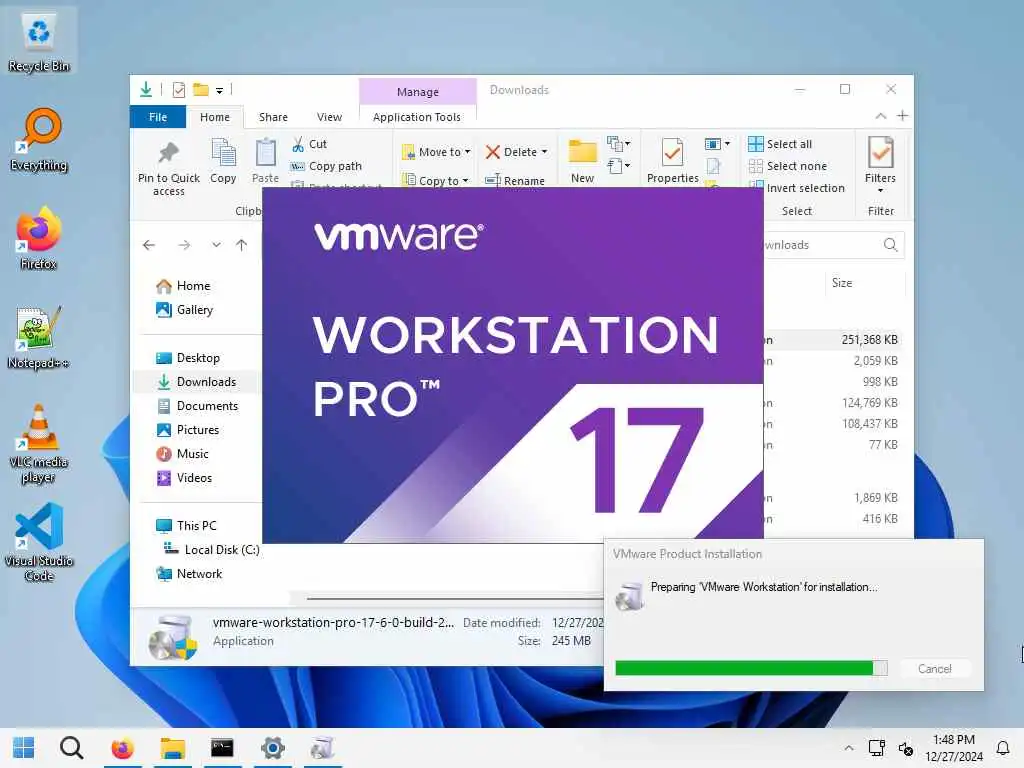This screenshot has width=1024, height=768.
Task: Click the Back navigation arrow
Action: coord(149,245)
